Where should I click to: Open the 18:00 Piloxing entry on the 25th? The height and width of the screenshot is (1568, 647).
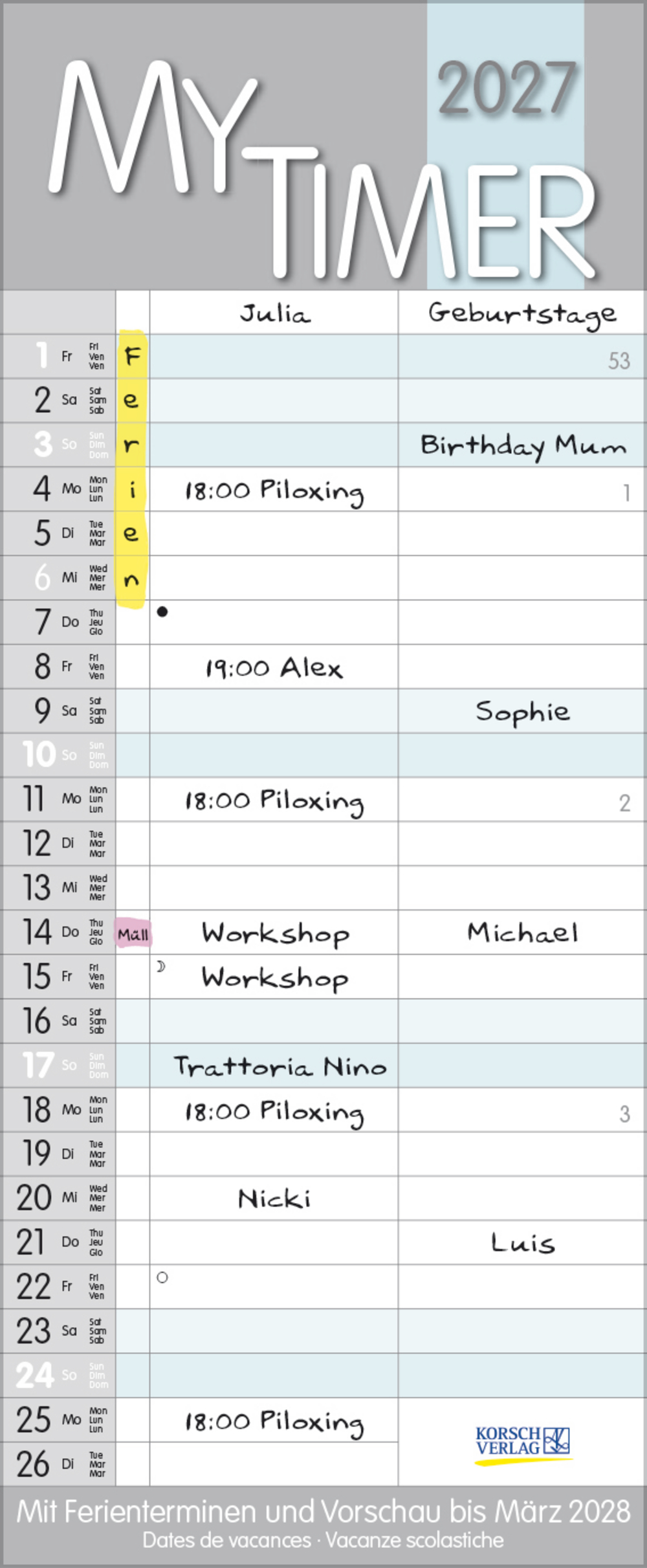pyautogui.click(x=274, y=1421)
